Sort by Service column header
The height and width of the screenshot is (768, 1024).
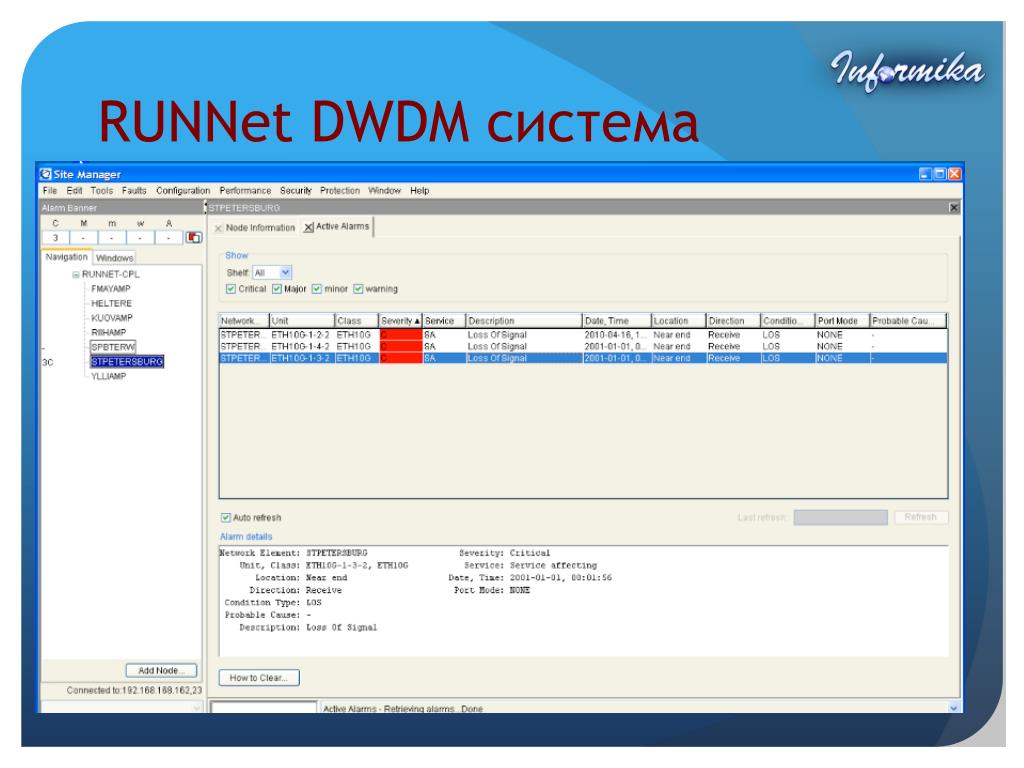click(x=443, y=321)
